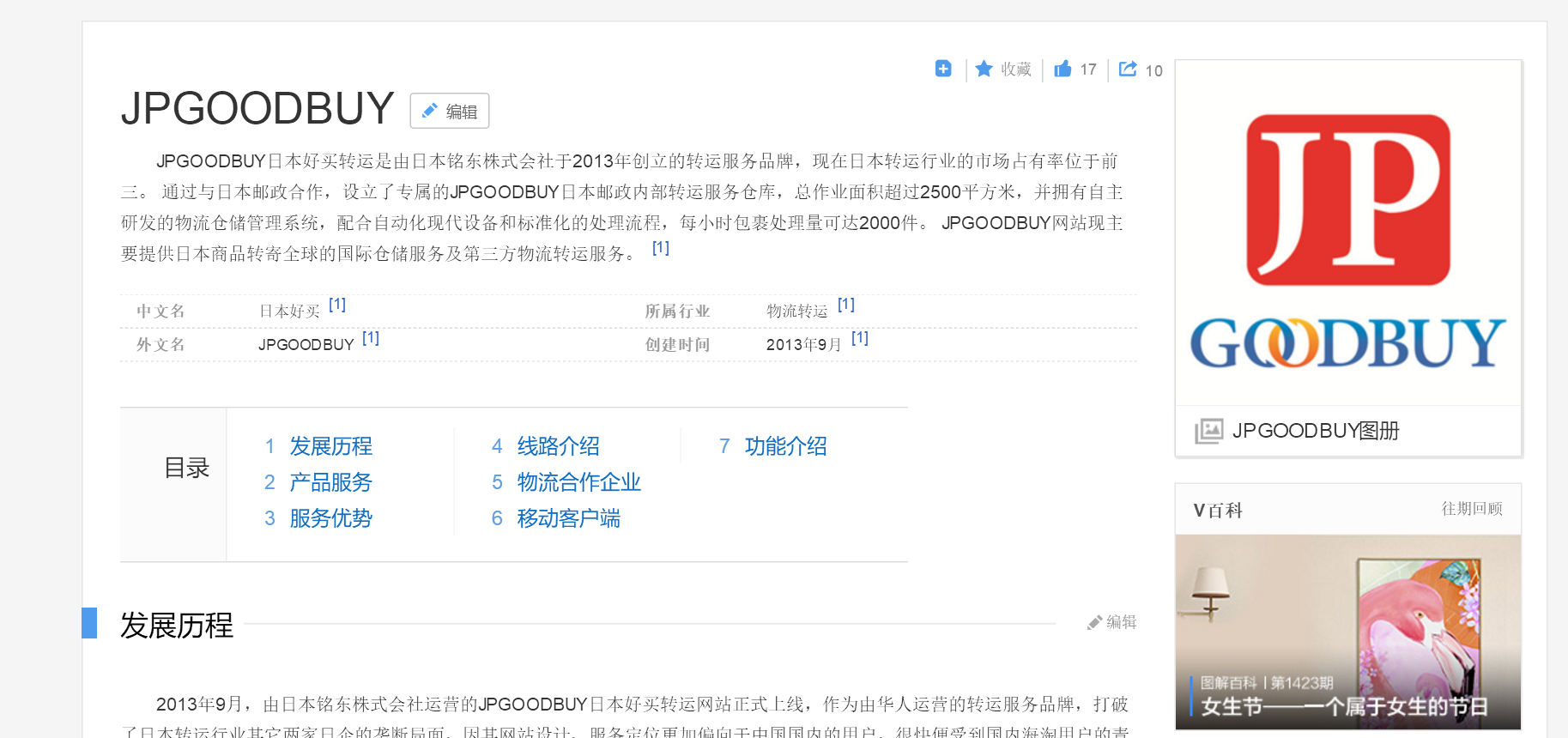This screenshot has height=738, width=1568.
Task: Like the entry with thumbs-up icon
Action: (x=1062, y=69)
